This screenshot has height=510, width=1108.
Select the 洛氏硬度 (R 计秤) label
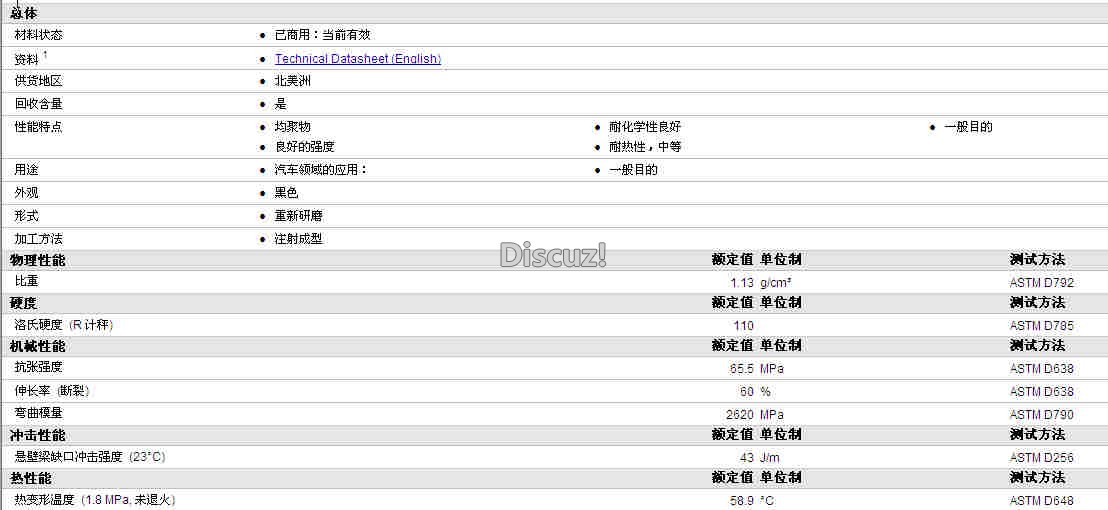coord(64,325)
